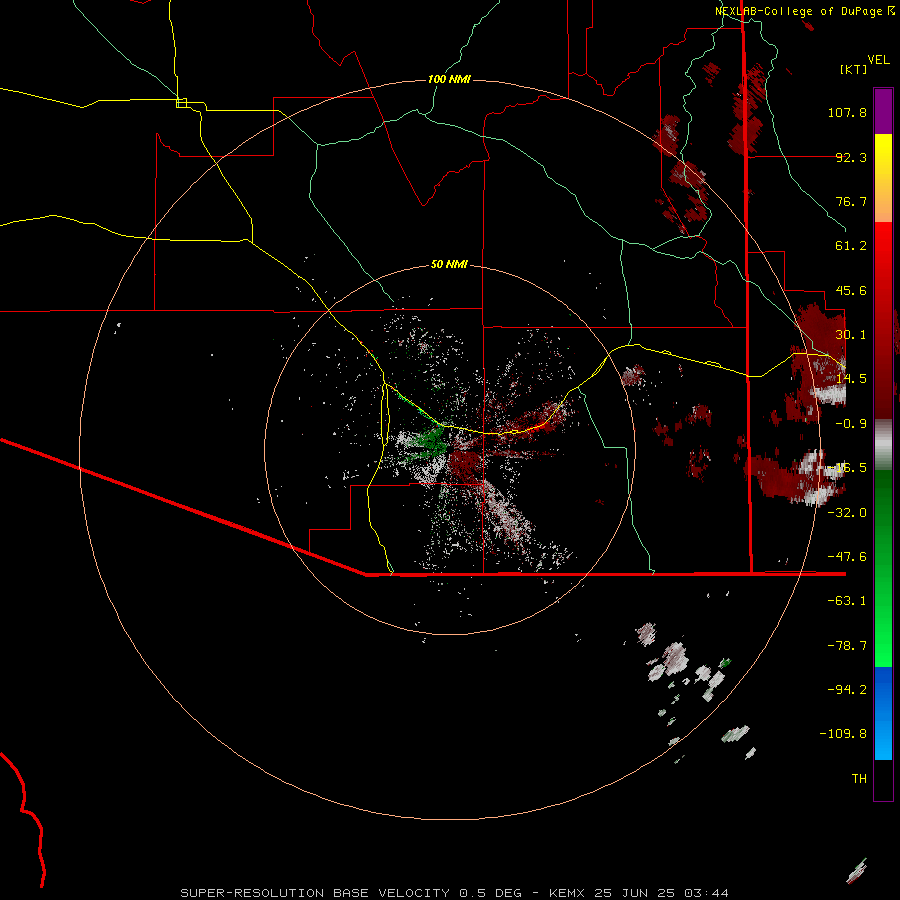The image size is (900, 900).
Task: Select the -0.9 velocity legend value
Action: click(x=851, y=424)
